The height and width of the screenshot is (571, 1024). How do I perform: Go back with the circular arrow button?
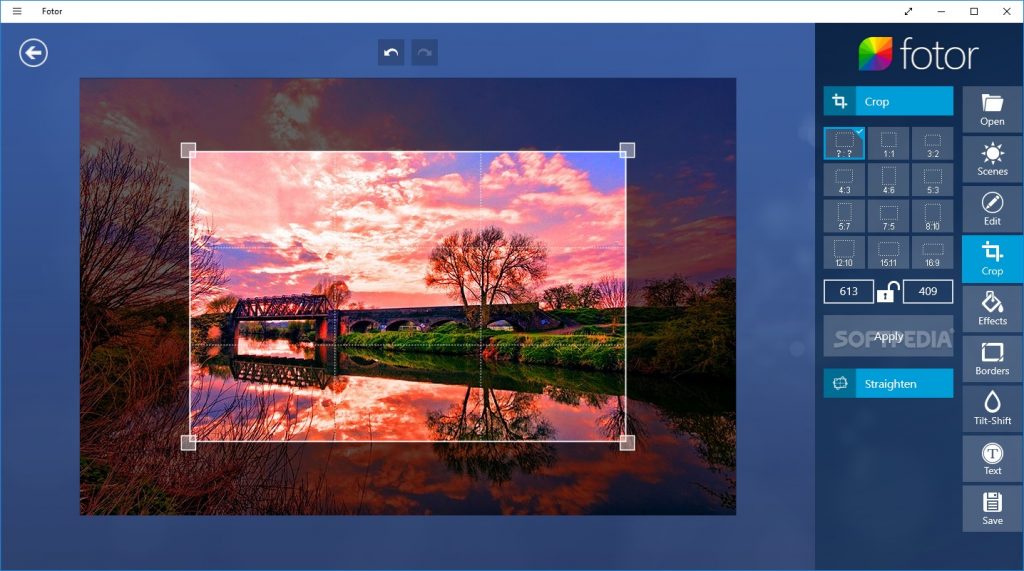pyautogui.click(x=33, y=53)
